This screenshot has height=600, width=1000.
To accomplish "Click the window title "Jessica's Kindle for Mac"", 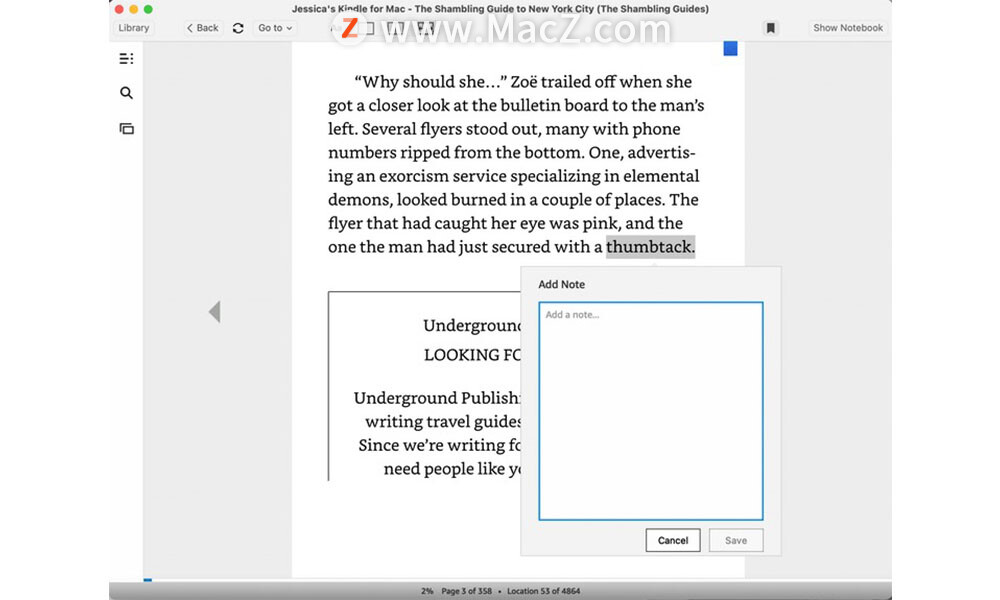I will pyautogui.click(x=348, y=9).
